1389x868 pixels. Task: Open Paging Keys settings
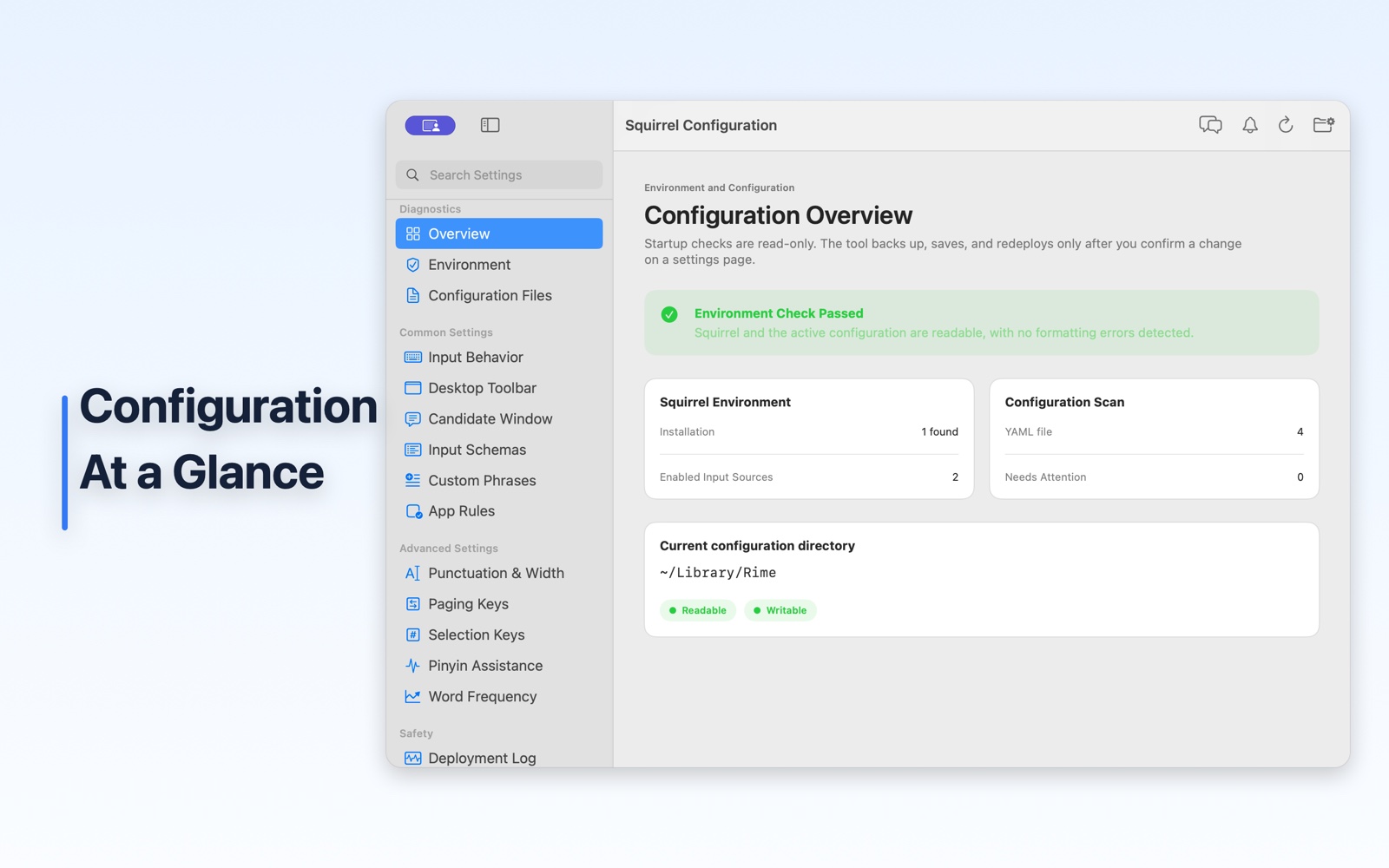tap(499, 604)
